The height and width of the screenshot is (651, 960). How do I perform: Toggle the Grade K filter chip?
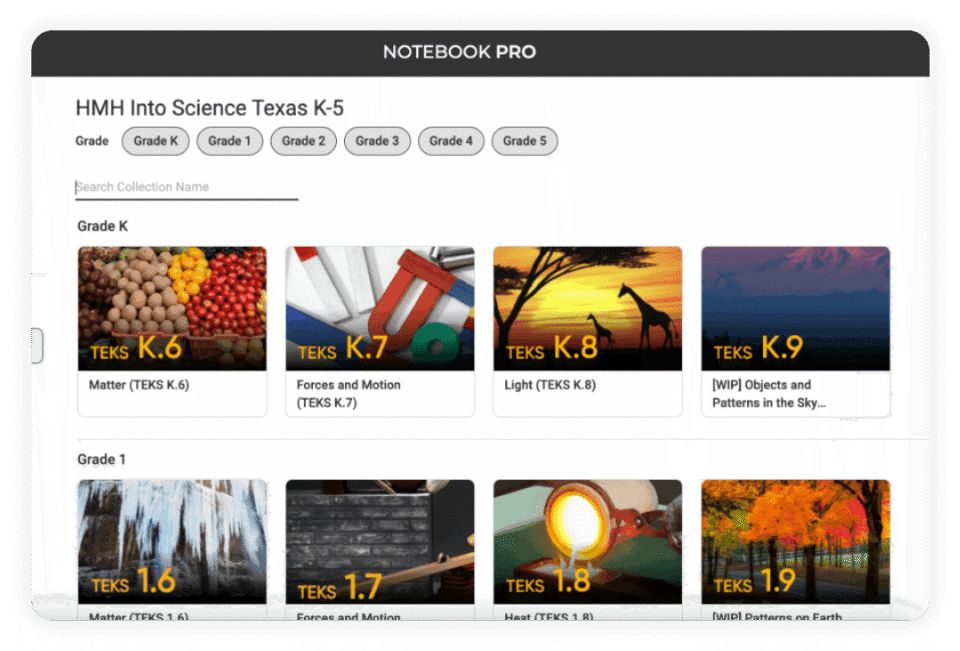point(155,141)
